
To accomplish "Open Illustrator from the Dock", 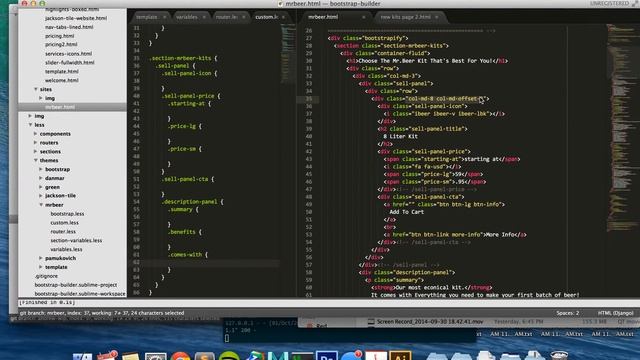I will click(400, 356).
